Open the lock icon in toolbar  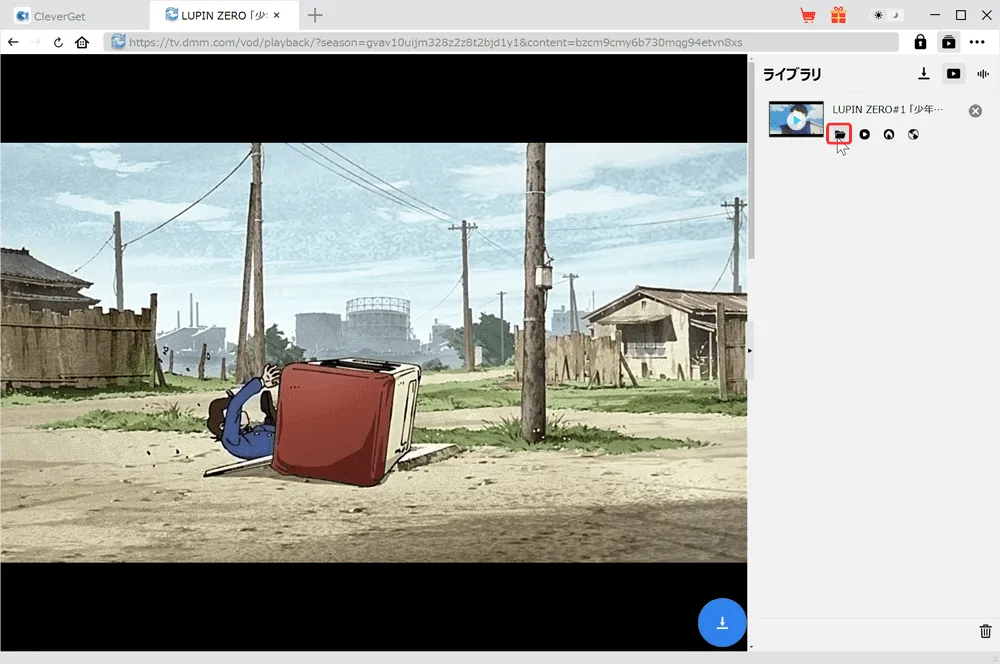pyautogui.click(x=920, y=42)
